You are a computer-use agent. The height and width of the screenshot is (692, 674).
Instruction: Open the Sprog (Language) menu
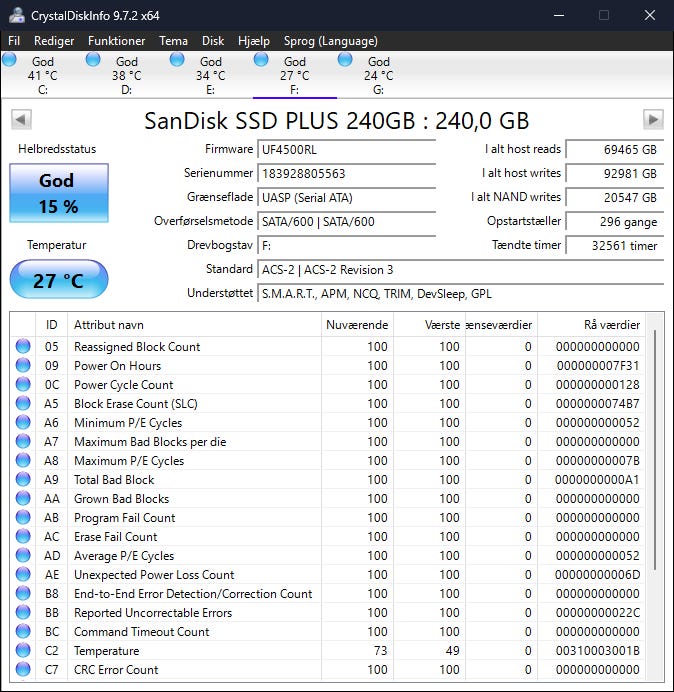331,41
